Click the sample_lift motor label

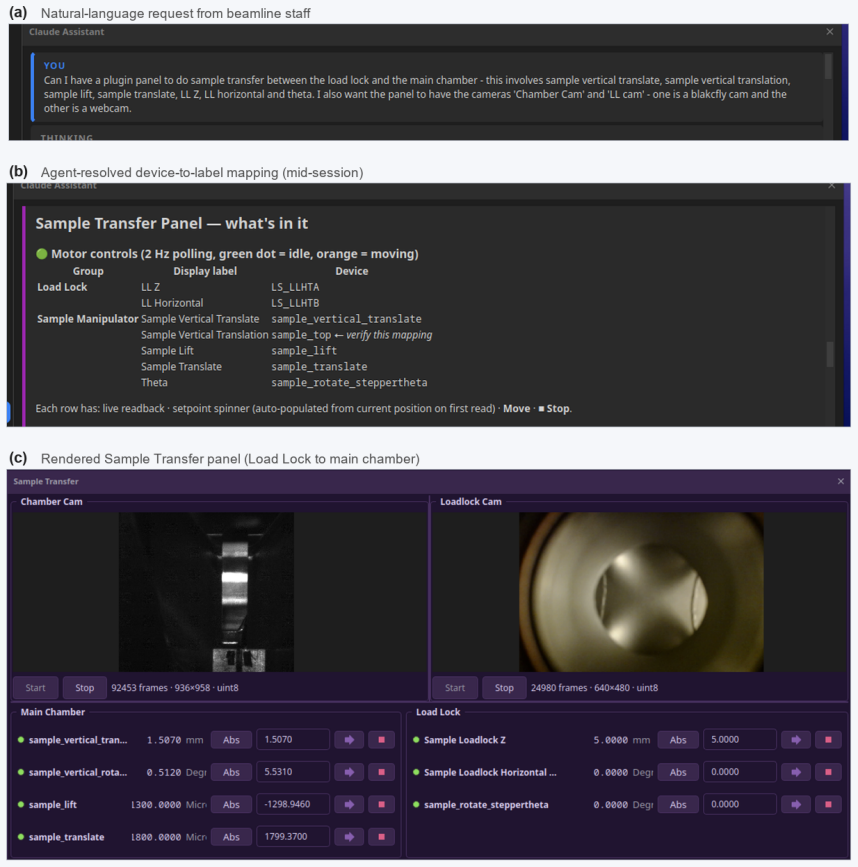(53, 805)
